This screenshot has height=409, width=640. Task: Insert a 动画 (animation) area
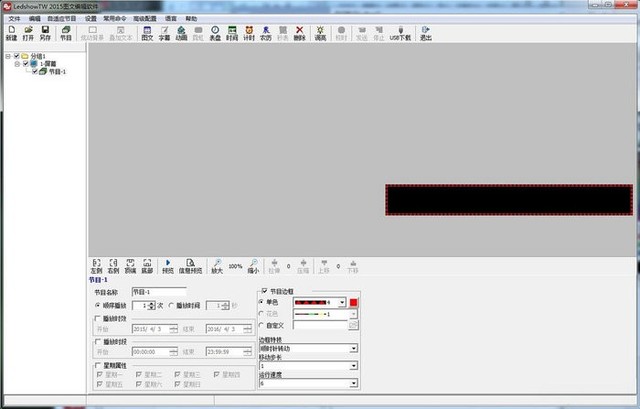pos(181,33)
